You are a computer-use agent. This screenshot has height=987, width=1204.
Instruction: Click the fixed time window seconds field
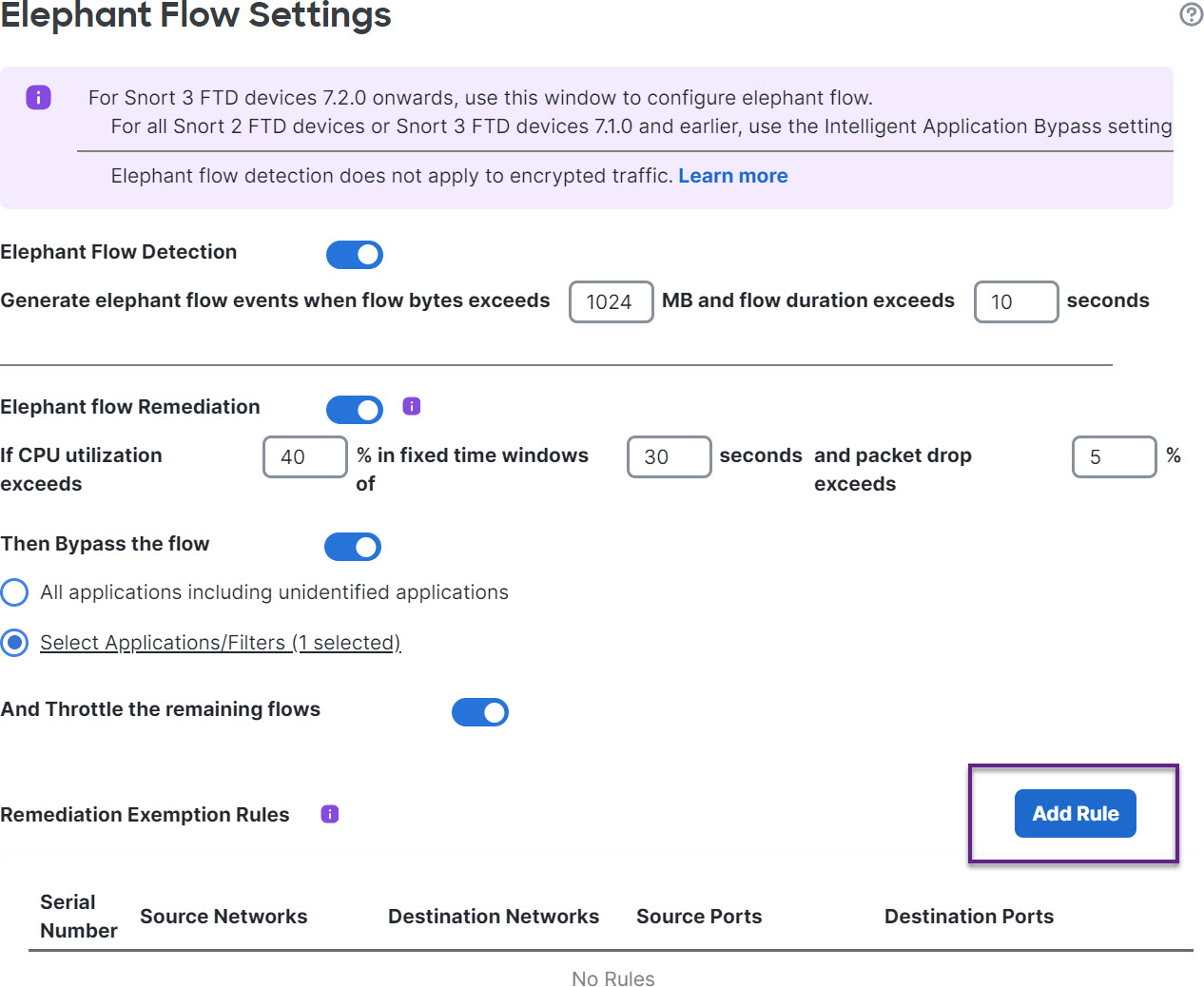(x=669, y=457)
